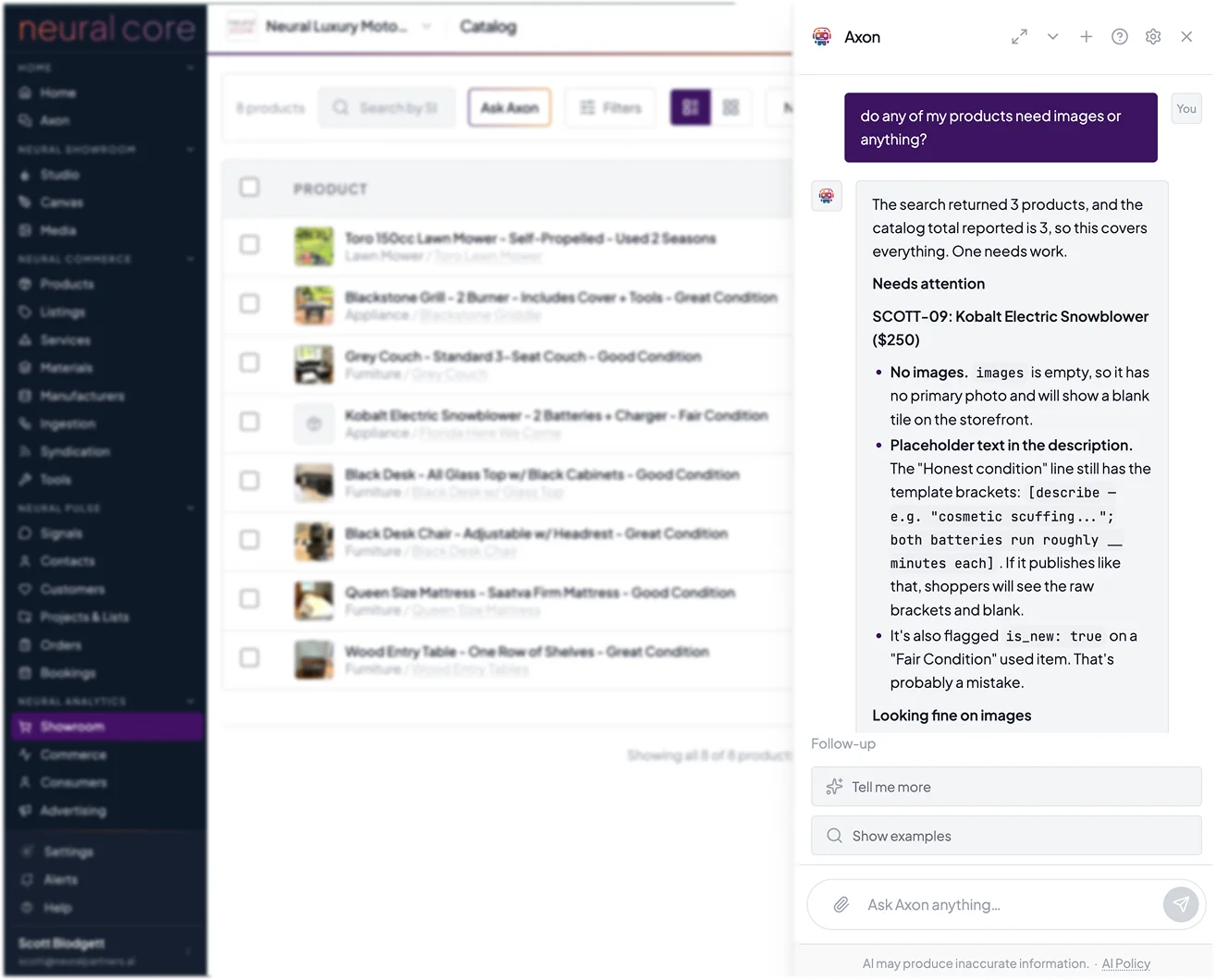Switch catalog to grid view
Screen dimensions: 1216x980
(x=731, y=107)
